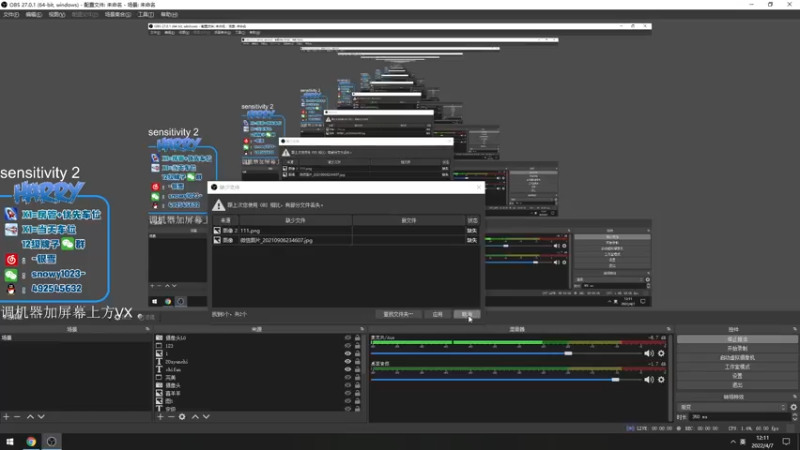Select the 111.png row in missing files
800x450 pixels.
(345, 231)
